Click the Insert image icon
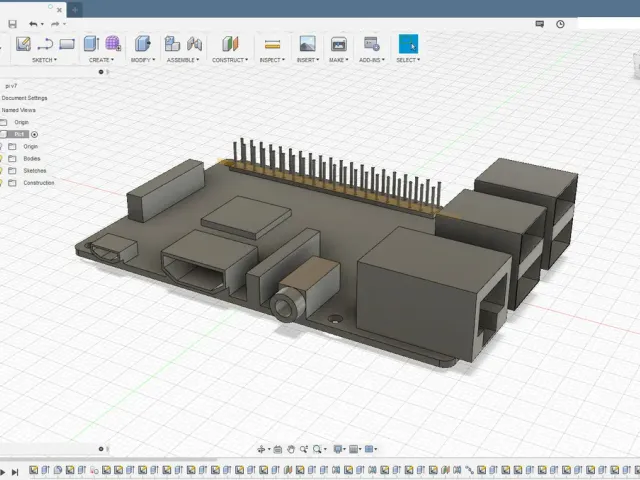The height and width of the screenshot is (480, 640). click(307, 44)
